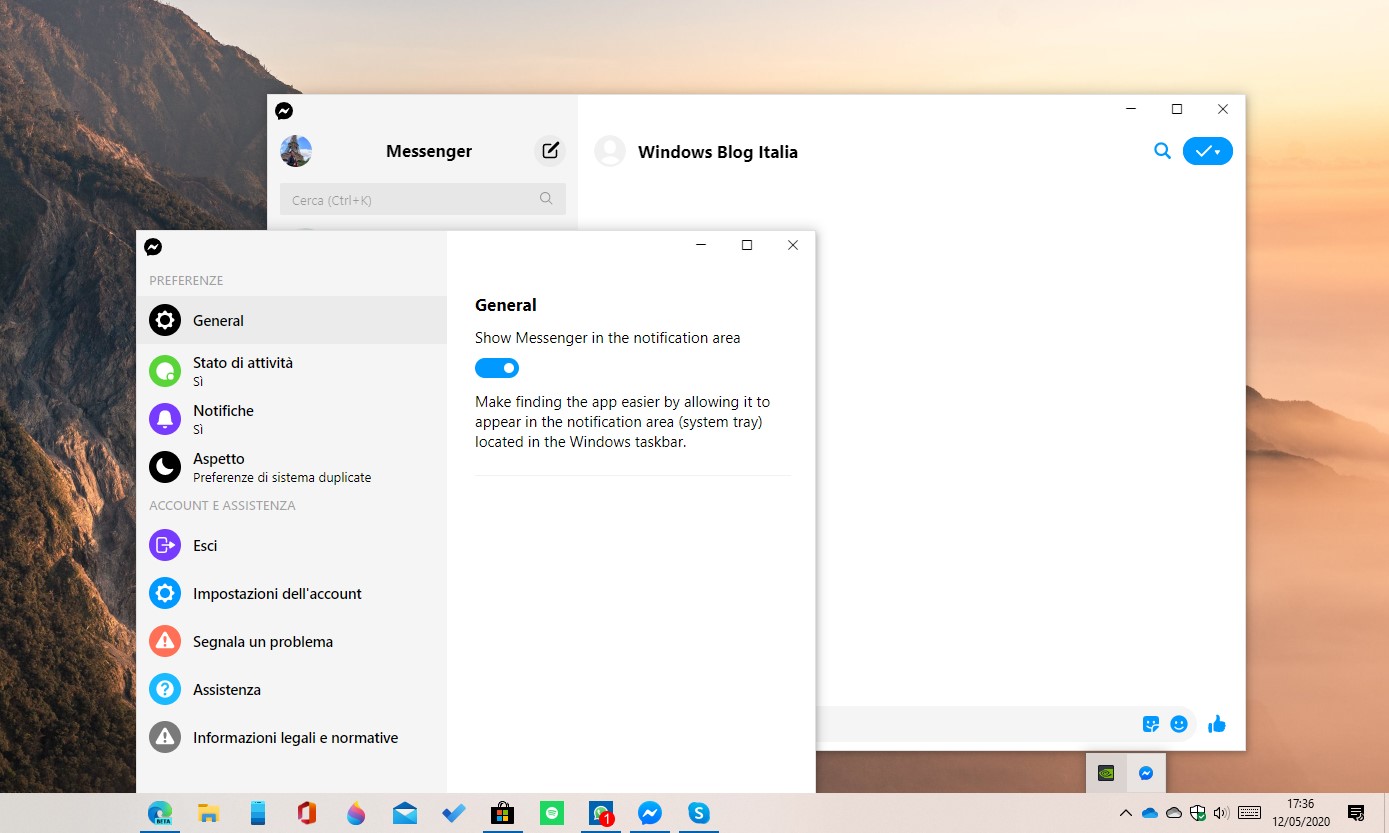
Task: Click the magnifier in Cerca search box
Action: point(546,199)
